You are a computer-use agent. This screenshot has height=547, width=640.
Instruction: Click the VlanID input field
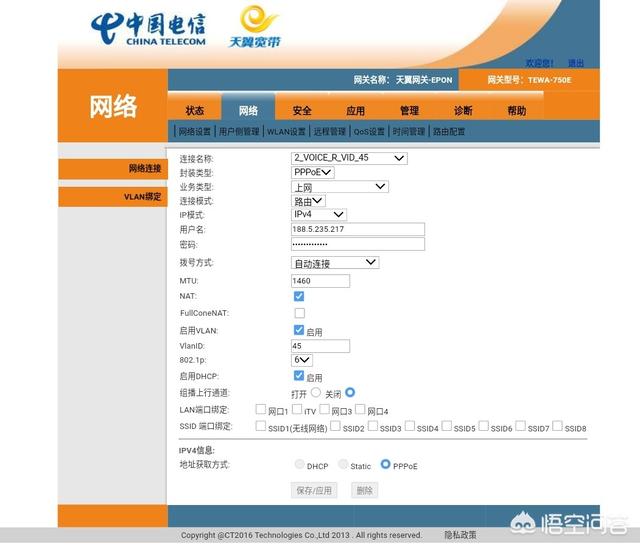(320, 346)
